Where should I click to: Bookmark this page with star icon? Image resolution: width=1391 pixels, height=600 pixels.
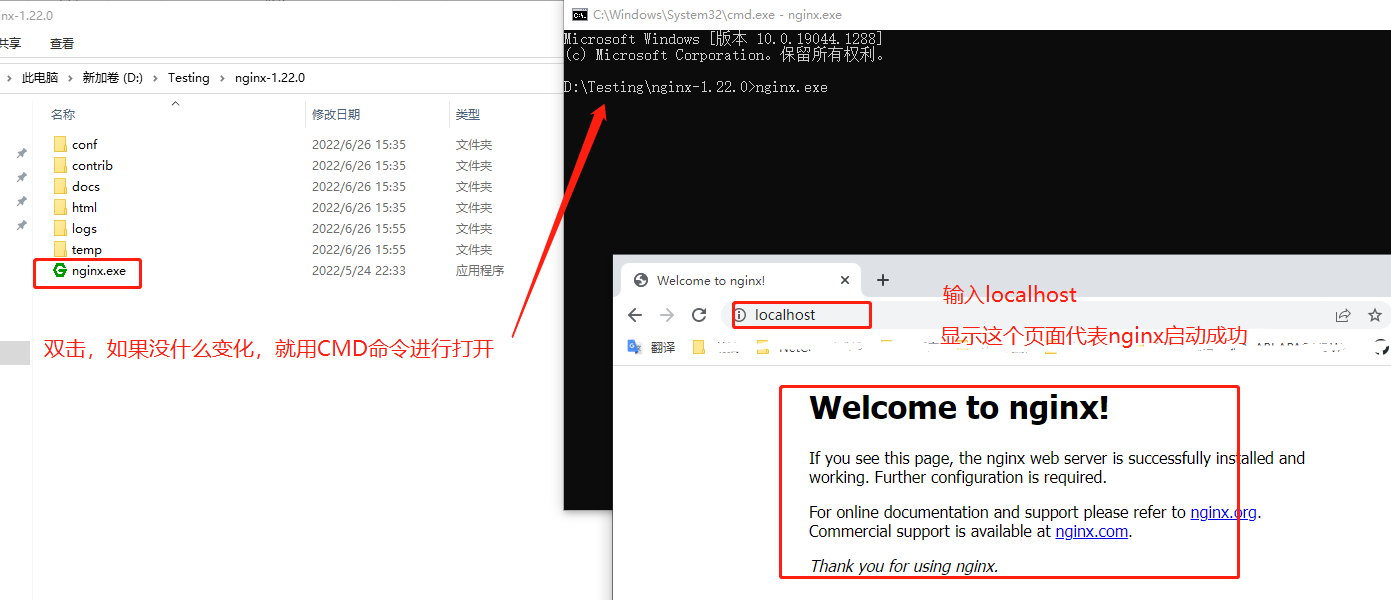[1375, 315]
